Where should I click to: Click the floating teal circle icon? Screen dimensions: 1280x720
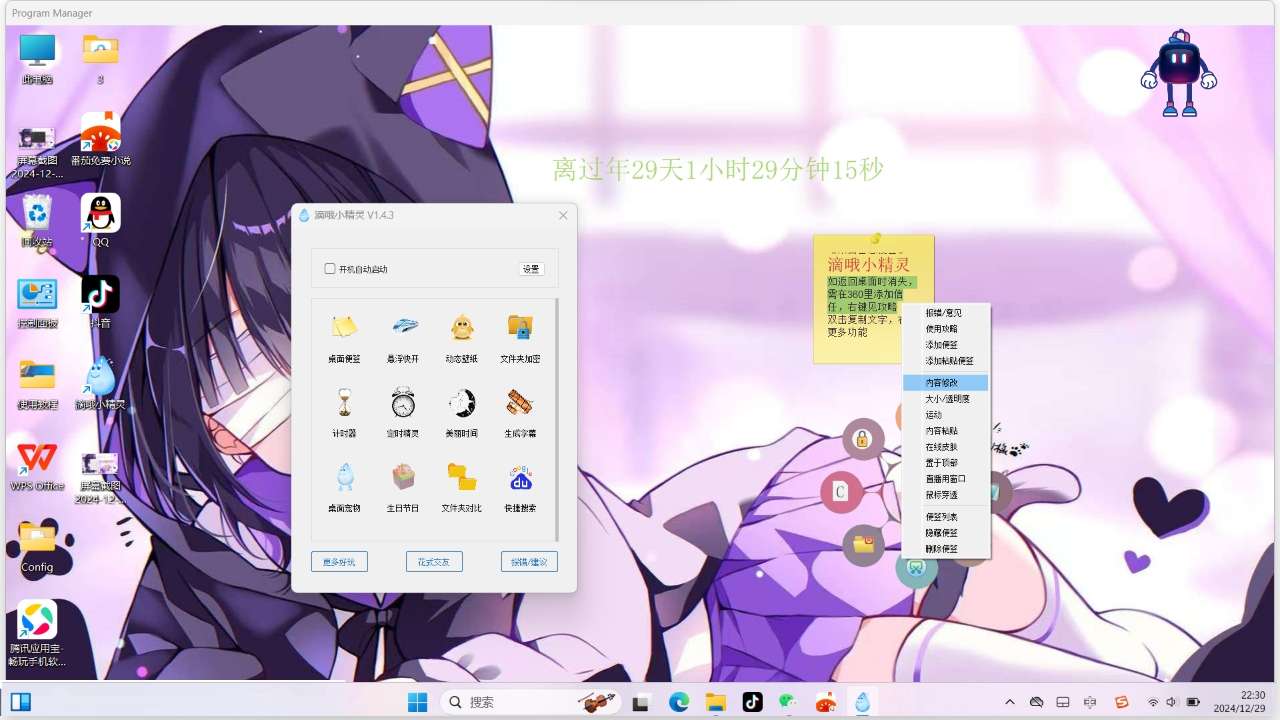pos(915,568)
